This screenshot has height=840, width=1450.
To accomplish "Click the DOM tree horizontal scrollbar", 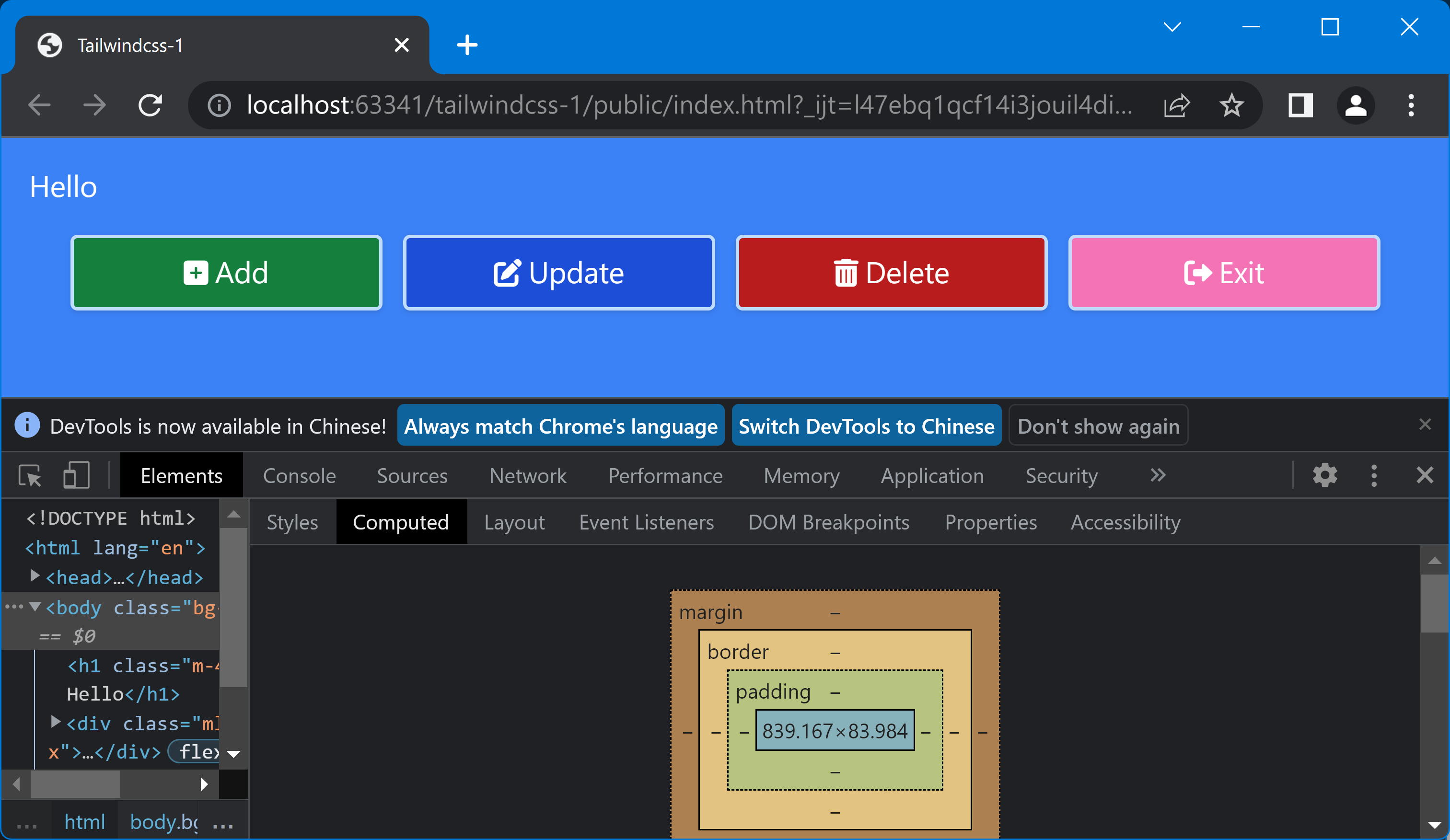I will click(75, 784).
